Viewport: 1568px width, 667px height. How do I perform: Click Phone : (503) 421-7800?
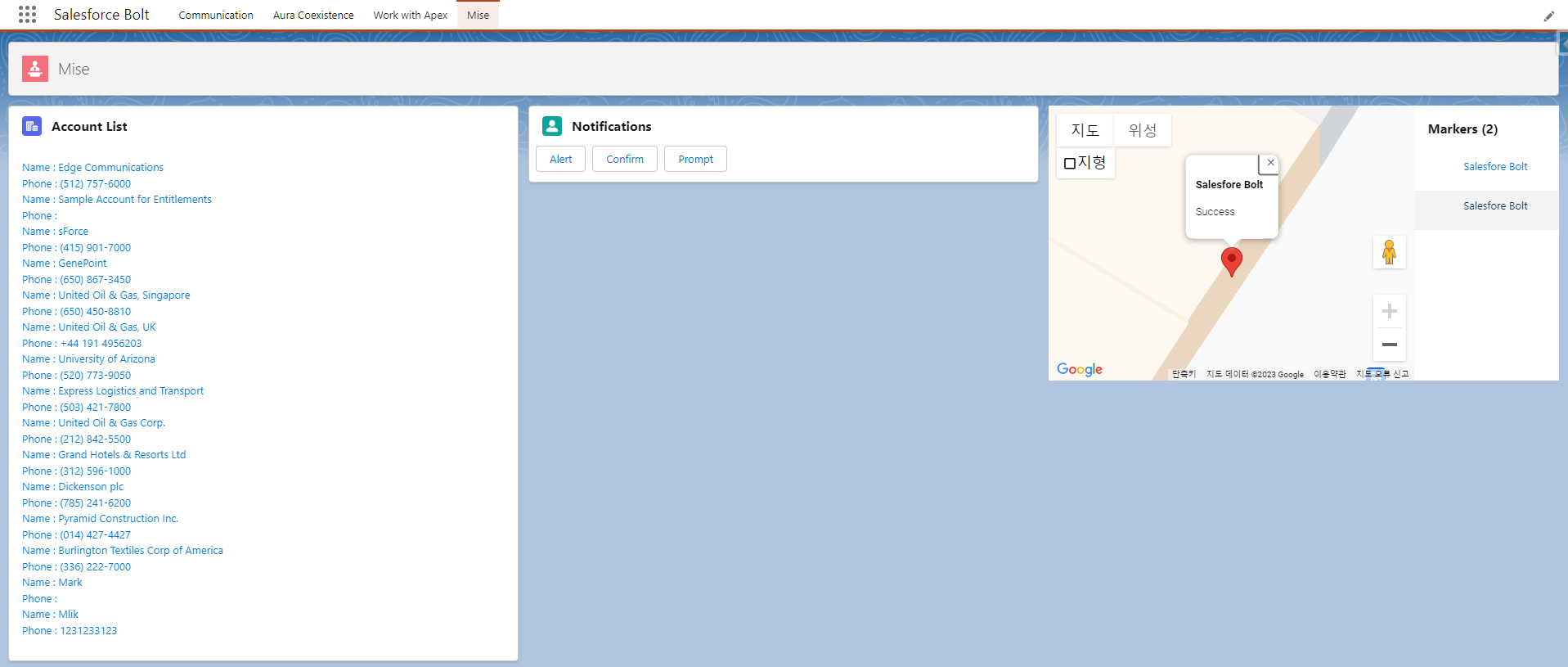pyautogui.click(x=76, y=408)
